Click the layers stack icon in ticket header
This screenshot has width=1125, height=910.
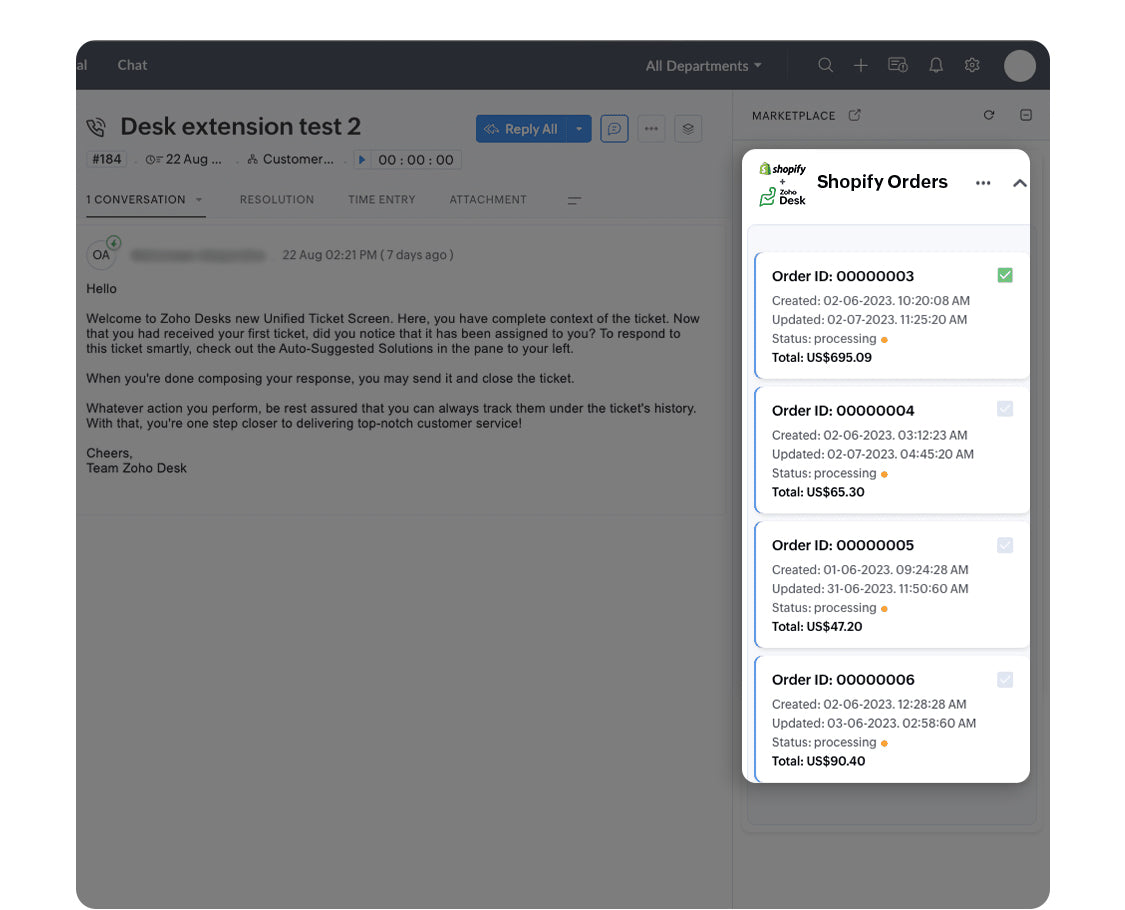(x=687, y=129)
